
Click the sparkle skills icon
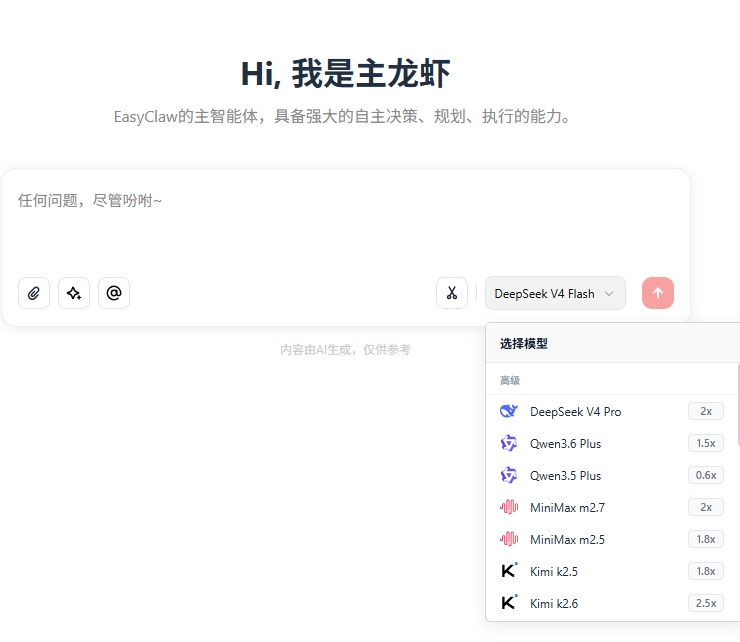(74, 293)
